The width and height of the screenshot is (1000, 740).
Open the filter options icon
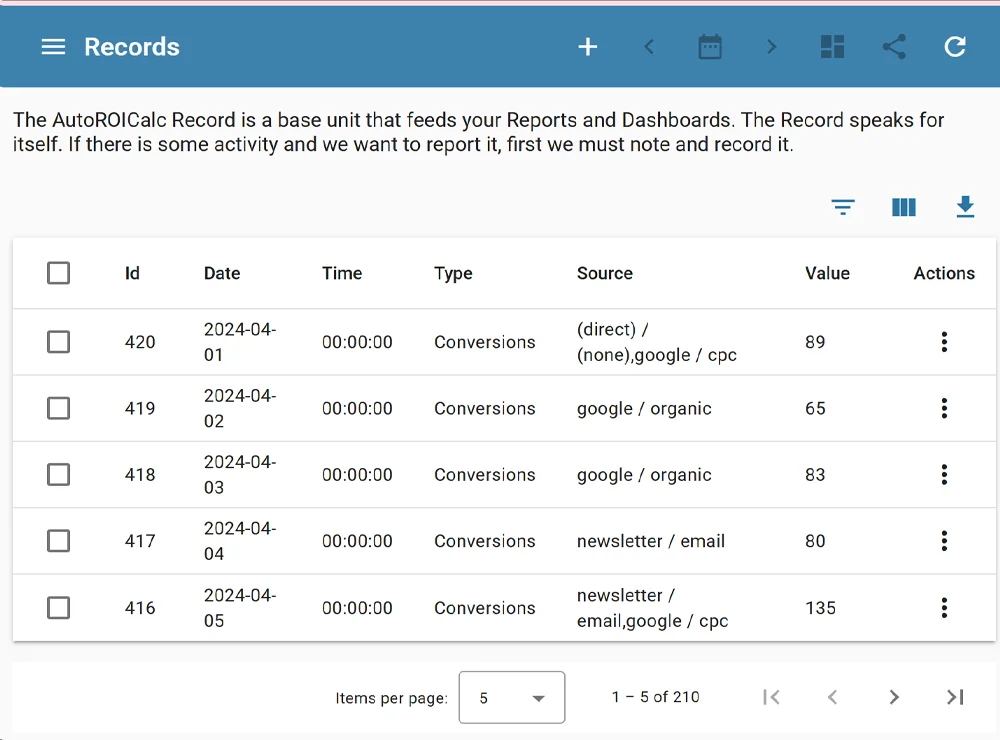843,207
